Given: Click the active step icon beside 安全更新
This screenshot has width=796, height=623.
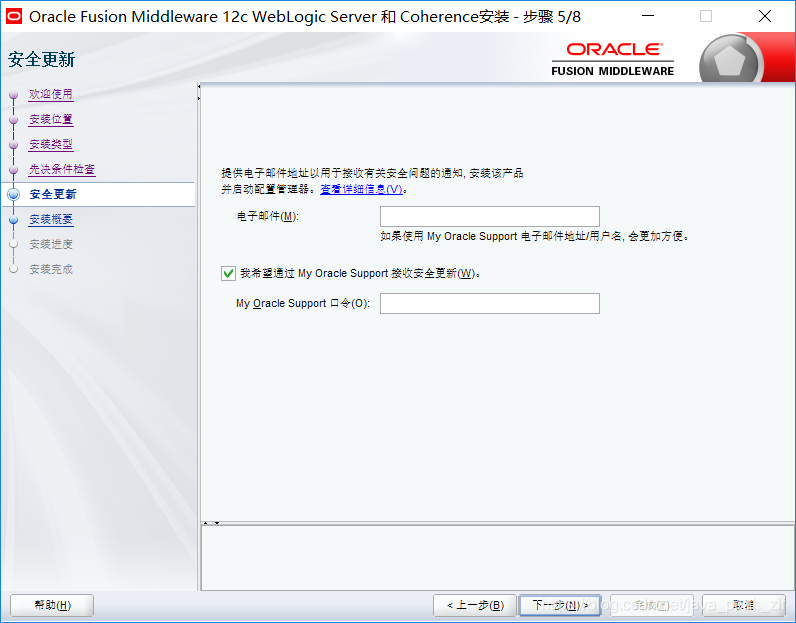Looking at the screenshot, I should click(x=14, y=194).
